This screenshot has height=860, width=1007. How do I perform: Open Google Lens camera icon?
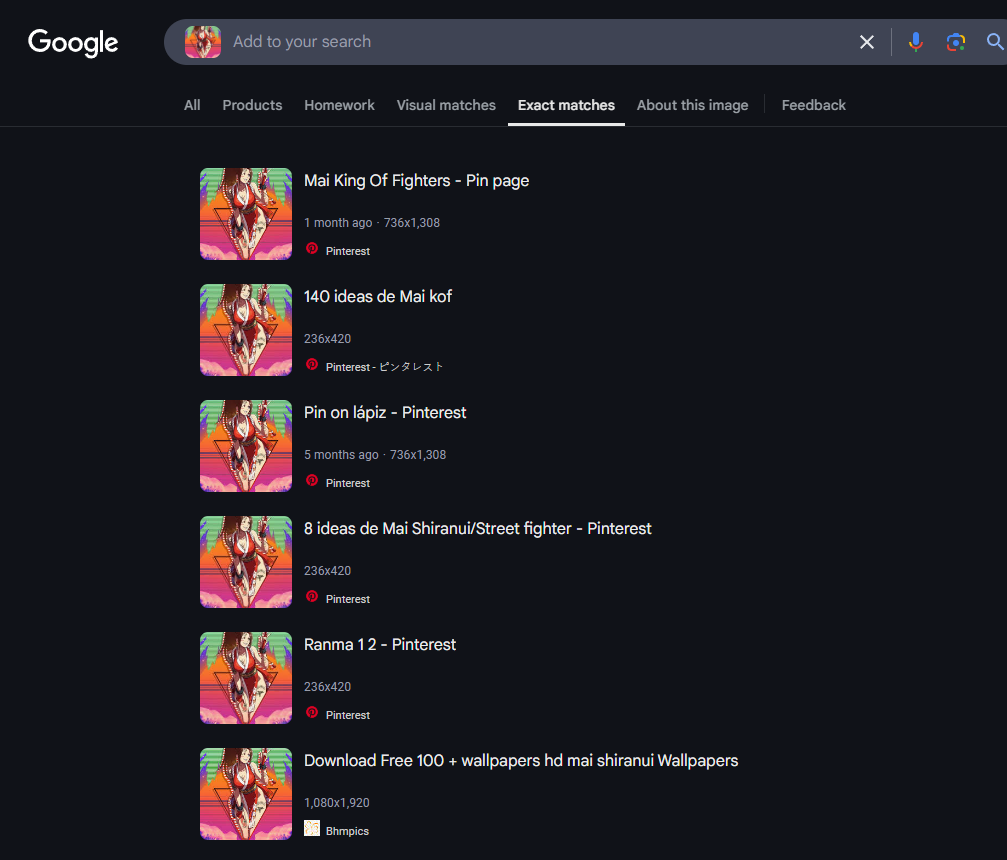956,42
